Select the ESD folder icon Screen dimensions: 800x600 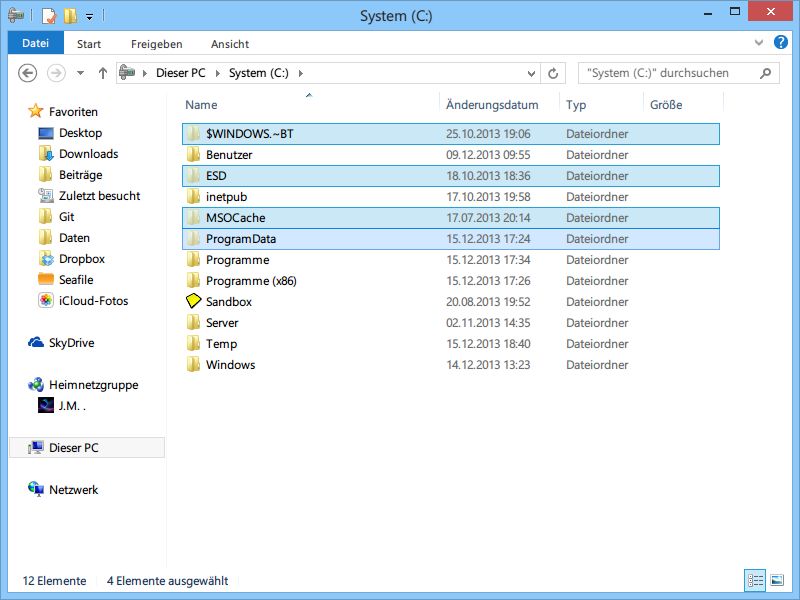[193, 176]
